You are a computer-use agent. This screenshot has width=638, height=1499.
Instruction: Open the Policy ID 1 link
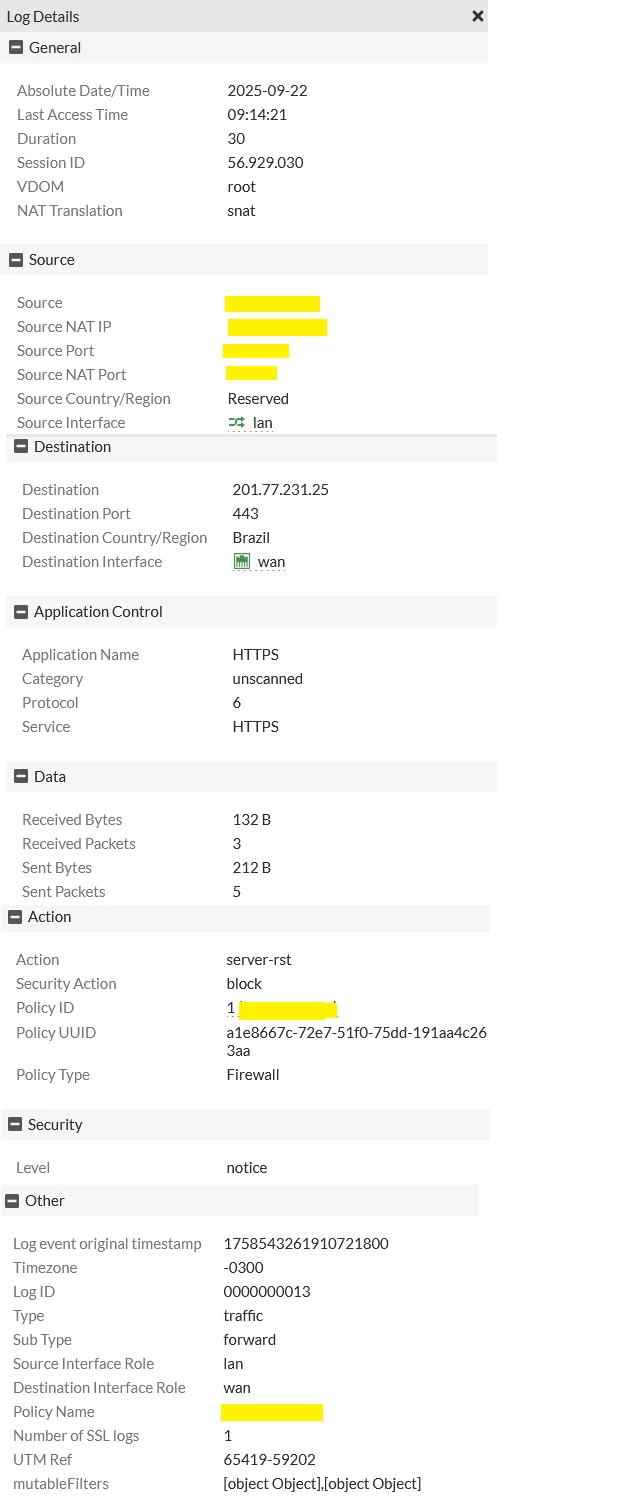(x=231, y=1008)
